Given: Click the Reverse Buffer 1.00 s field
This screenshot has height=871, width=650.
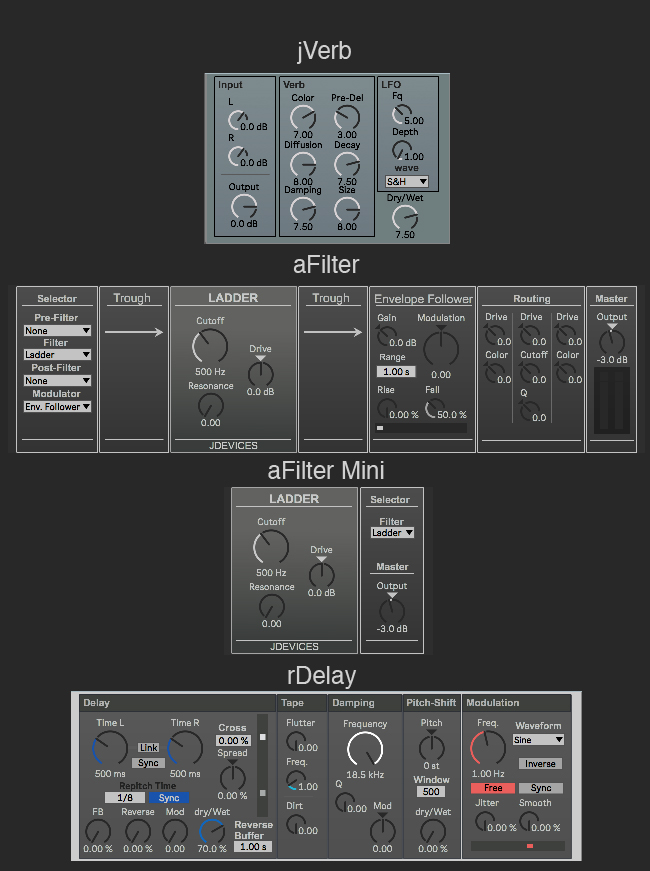Looking at the screenshot, I should 252,847.
